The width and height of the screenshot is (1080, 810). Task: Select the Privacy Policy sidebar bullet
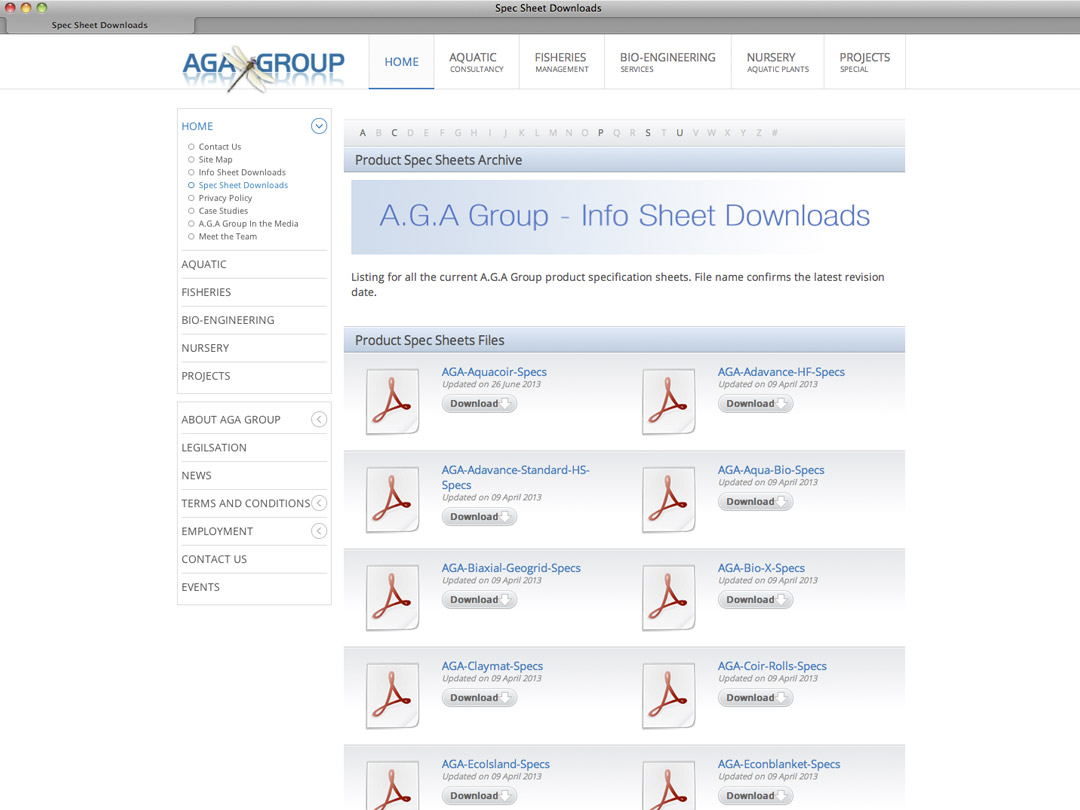click(x=191, y=198)
